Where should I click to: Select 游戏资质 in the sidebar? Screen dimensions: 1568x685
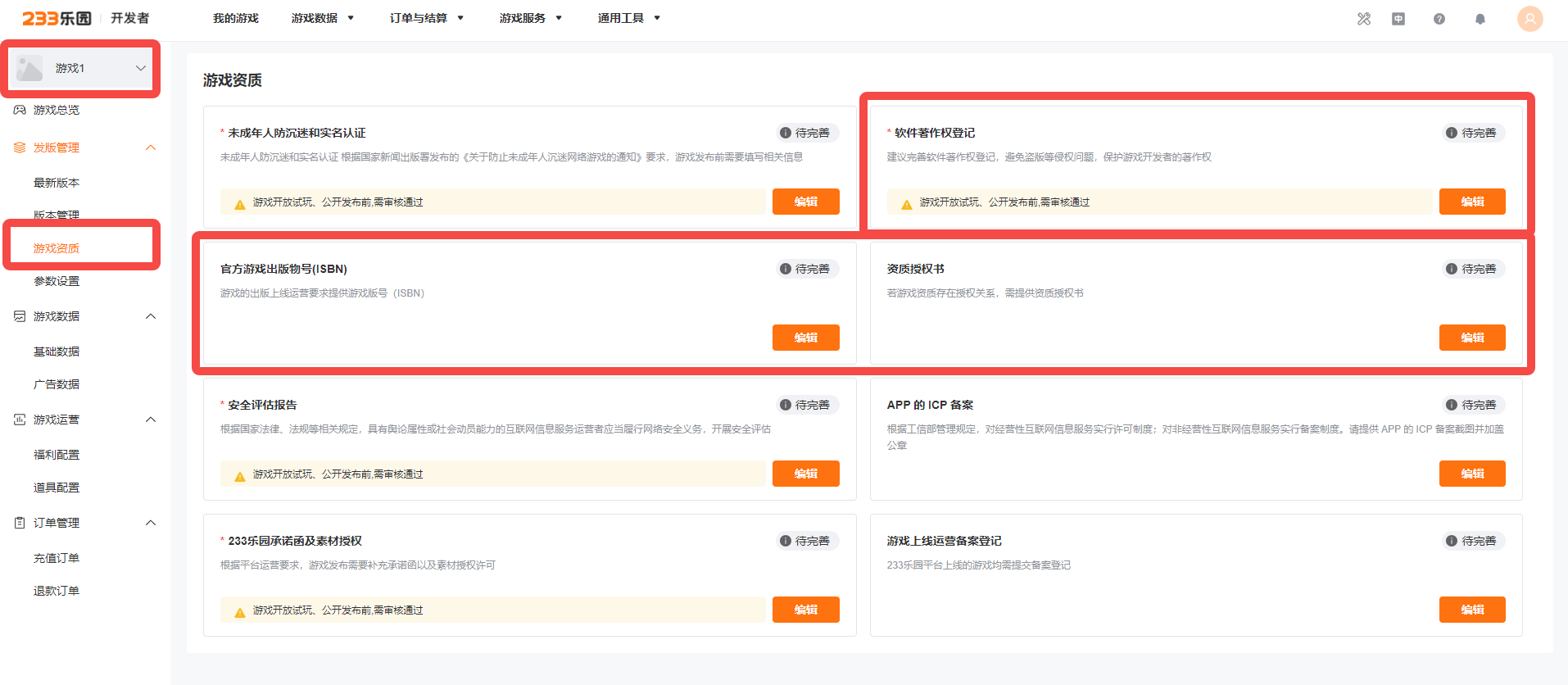pyautogui.click(x=57, y=248)
